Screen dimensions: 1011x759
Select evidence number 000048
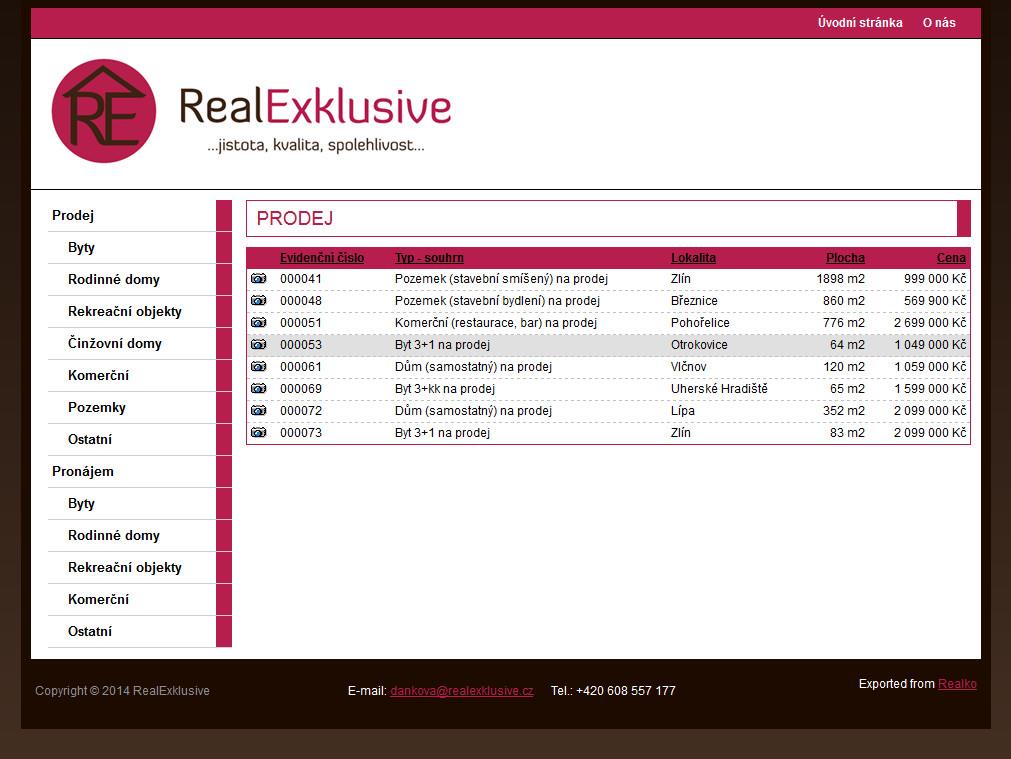tap(300, 301)
